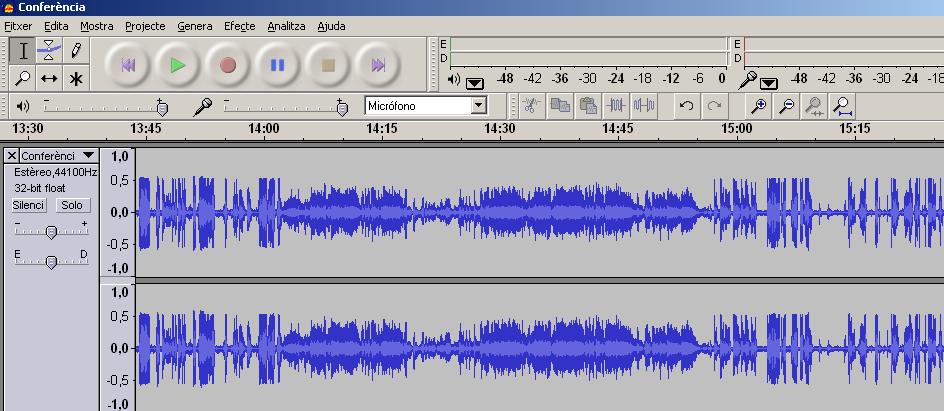Select the Time Shift tool
This screenshot has width=944, height=411.
[49, 78]
